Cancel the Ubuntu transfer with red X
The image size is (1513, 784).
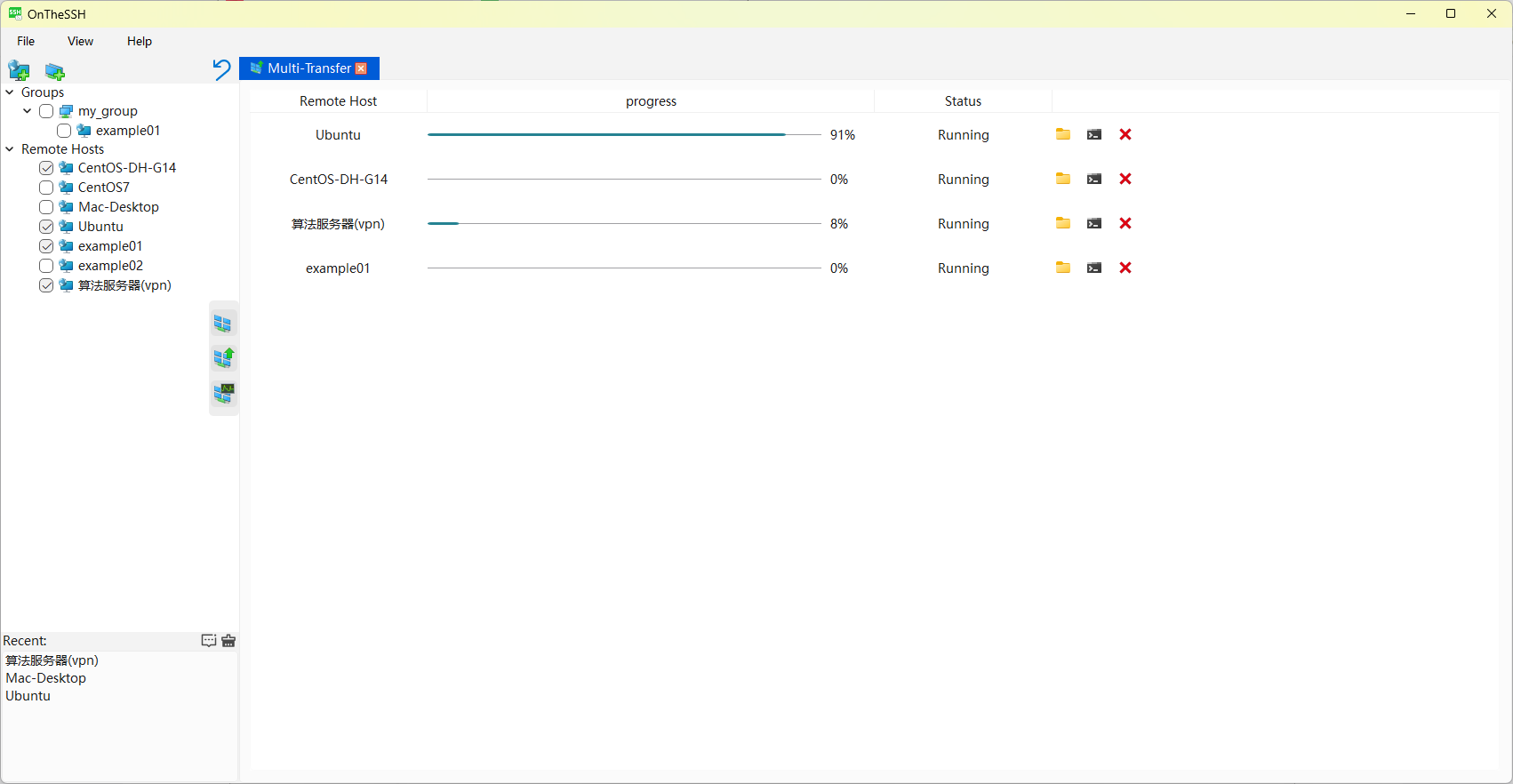click(1125, 134)
